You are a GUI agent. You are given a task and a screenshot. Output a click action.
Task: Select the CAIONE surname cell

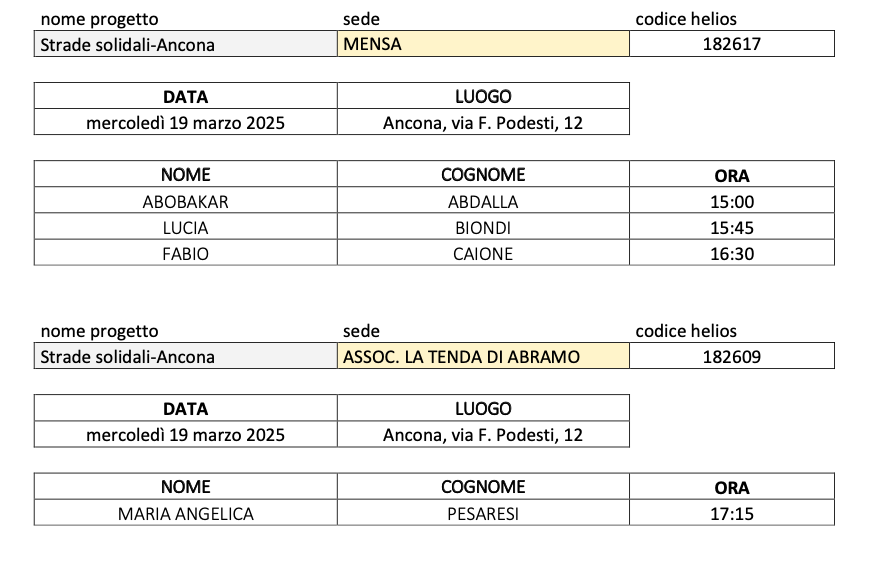(483, 253)
